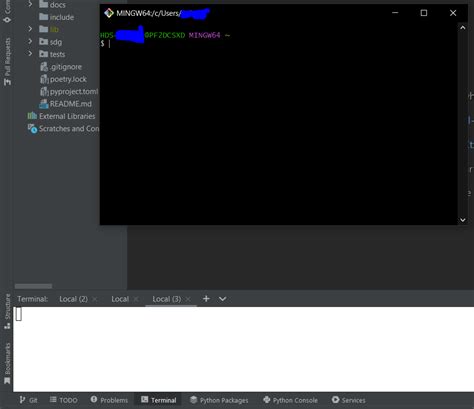The height and width of the screenshot is (409, 474).
Task: Select the Local (3) terminal tab
Action: 167,299
